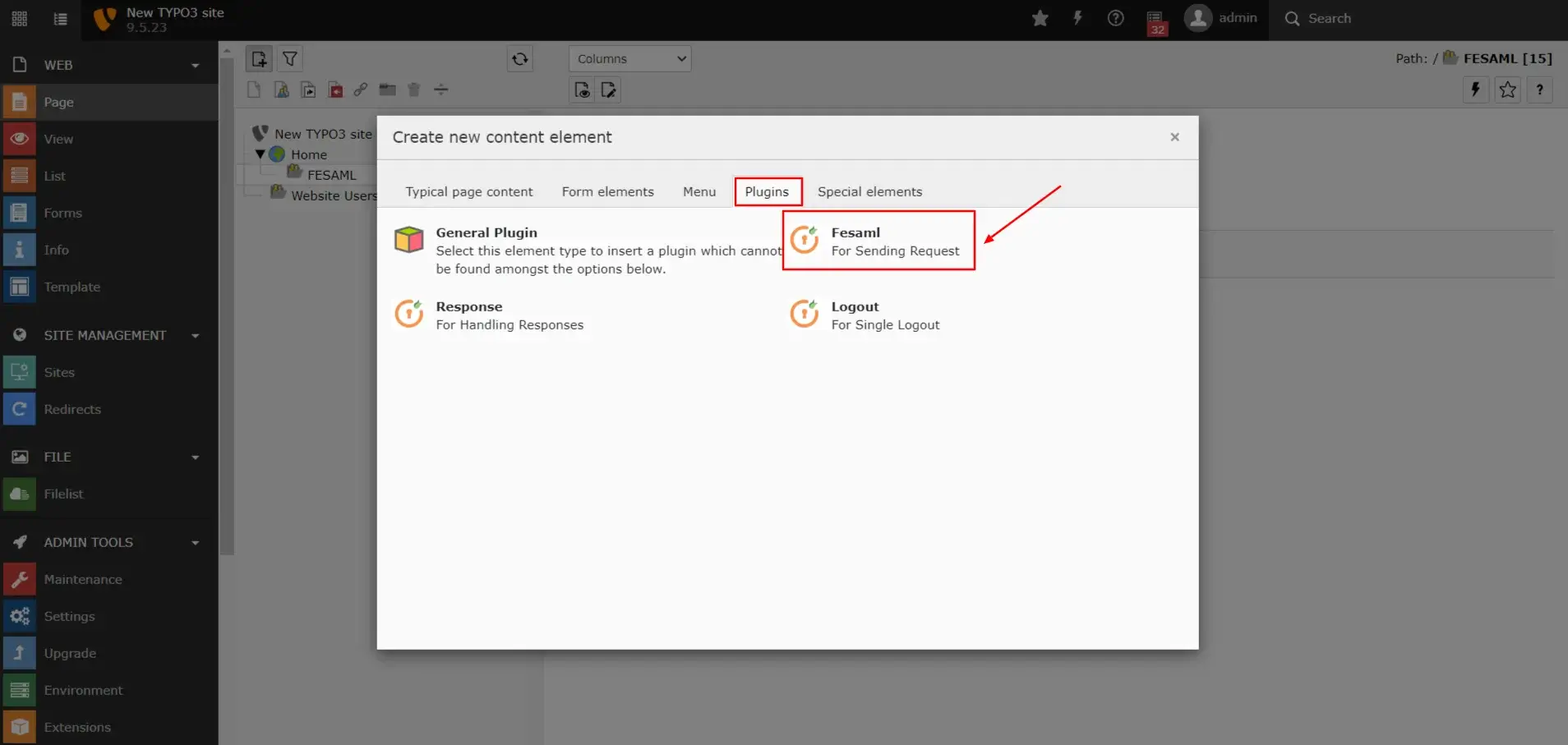Screen dimensions: 1568x745
Task: Click the folder icon in tree toolbar
Action: (387, 90)
